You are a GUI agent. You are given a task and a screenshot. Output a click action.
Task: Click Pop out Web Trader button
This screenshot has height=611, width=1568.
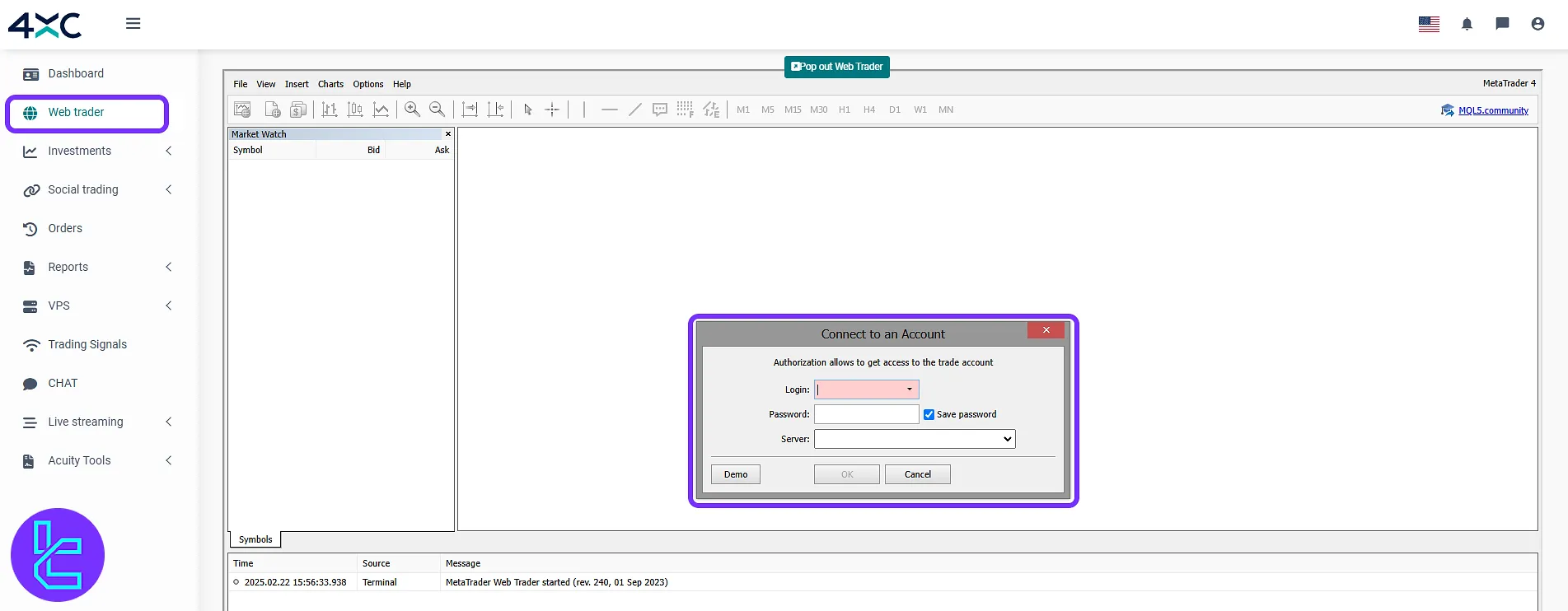(837, 67)
